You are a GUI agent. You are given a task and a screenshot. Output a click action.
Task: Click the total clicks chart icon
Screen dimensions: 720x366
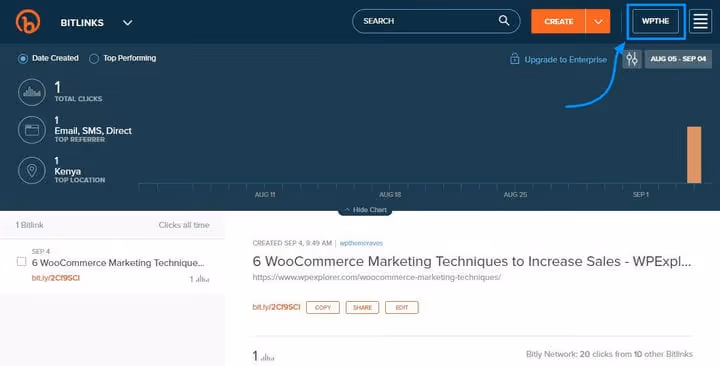[32, 92]
